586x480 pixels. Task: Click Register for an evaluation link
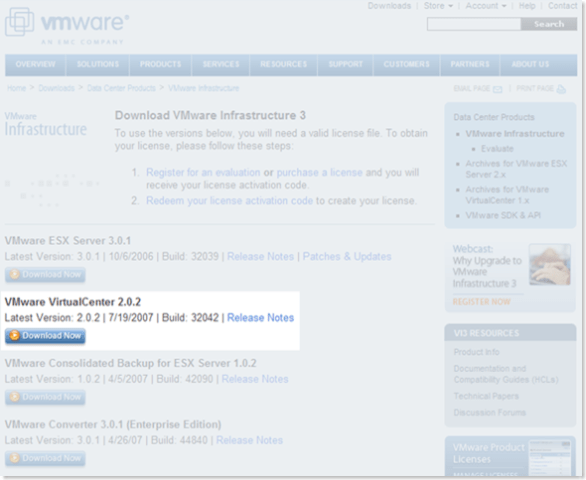tap(203, 172)
